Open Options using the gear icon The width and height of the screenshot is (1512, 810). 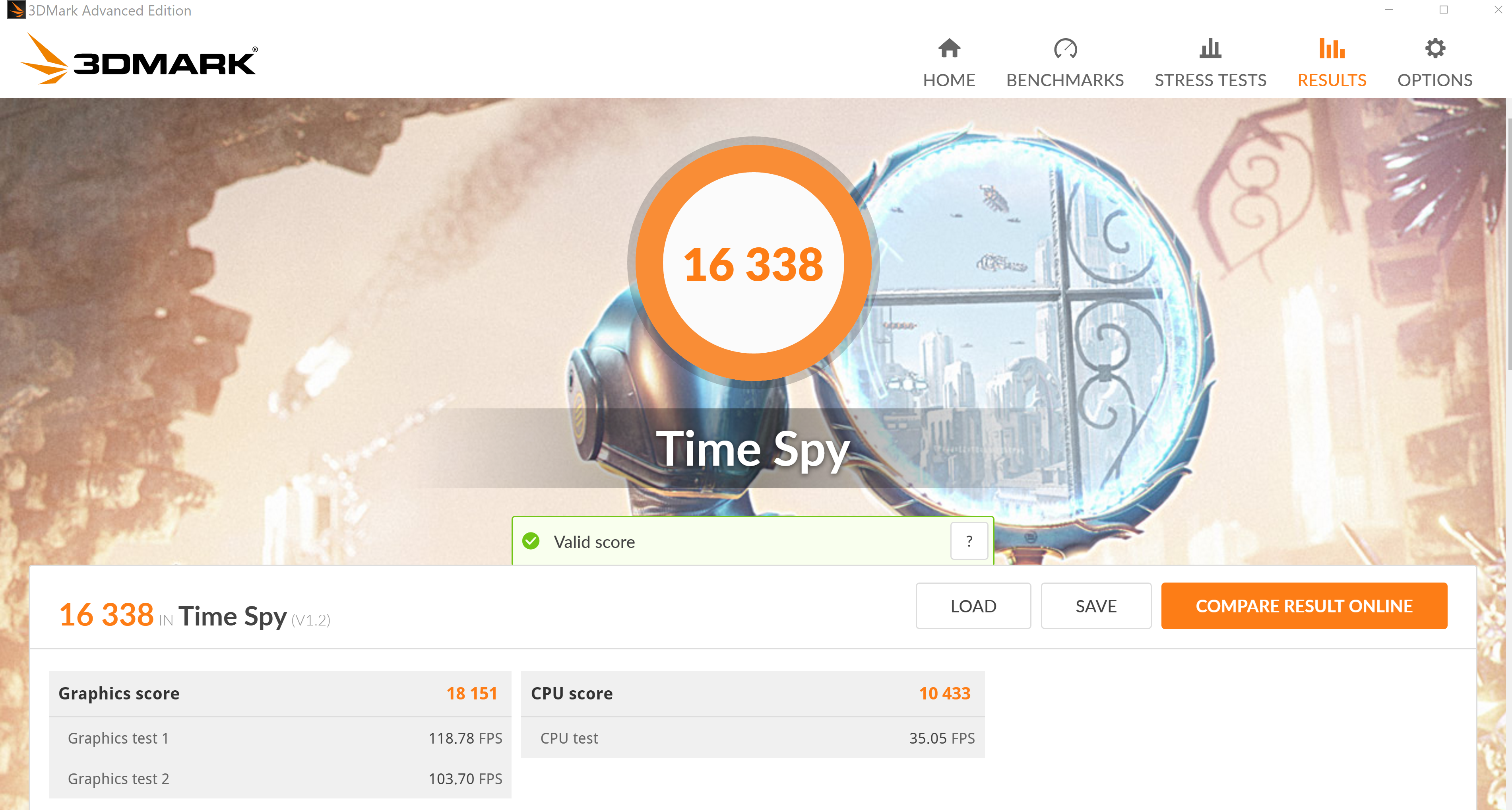coord(1434,48)
